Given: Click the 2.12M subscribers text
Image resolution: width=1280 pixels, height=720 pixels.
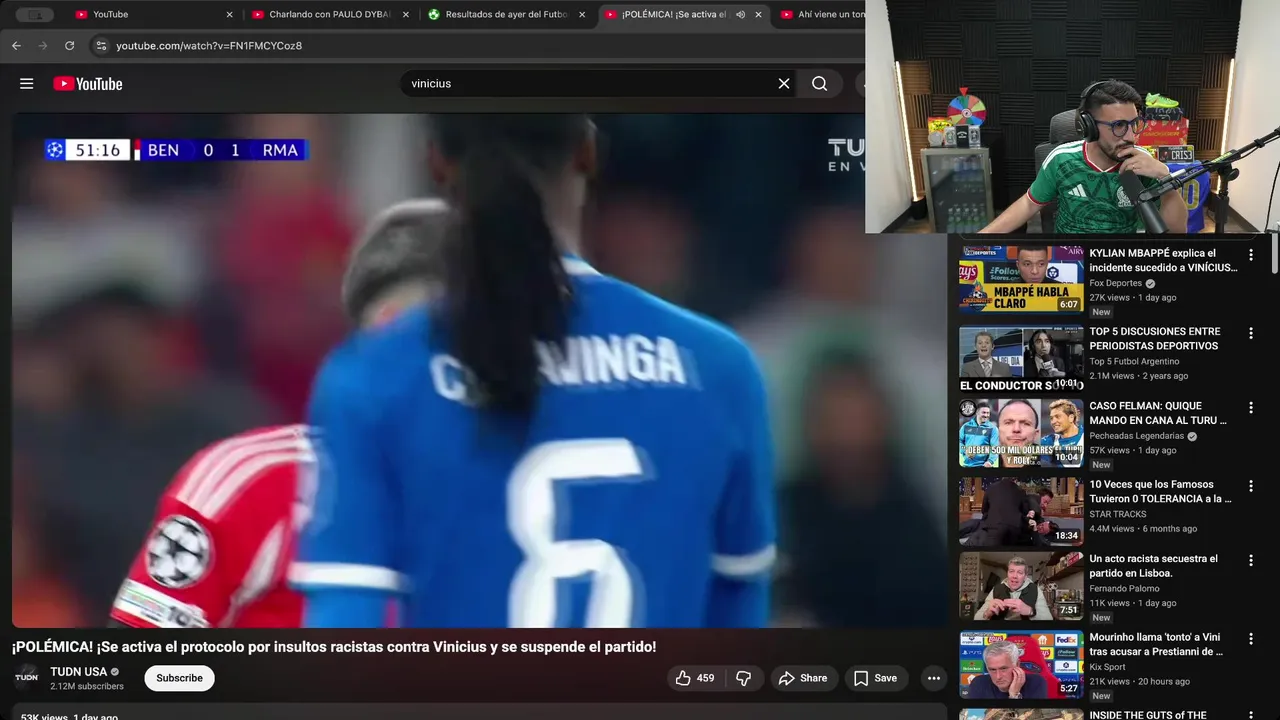Looking at the screenshot, I should tap(87, 687).
